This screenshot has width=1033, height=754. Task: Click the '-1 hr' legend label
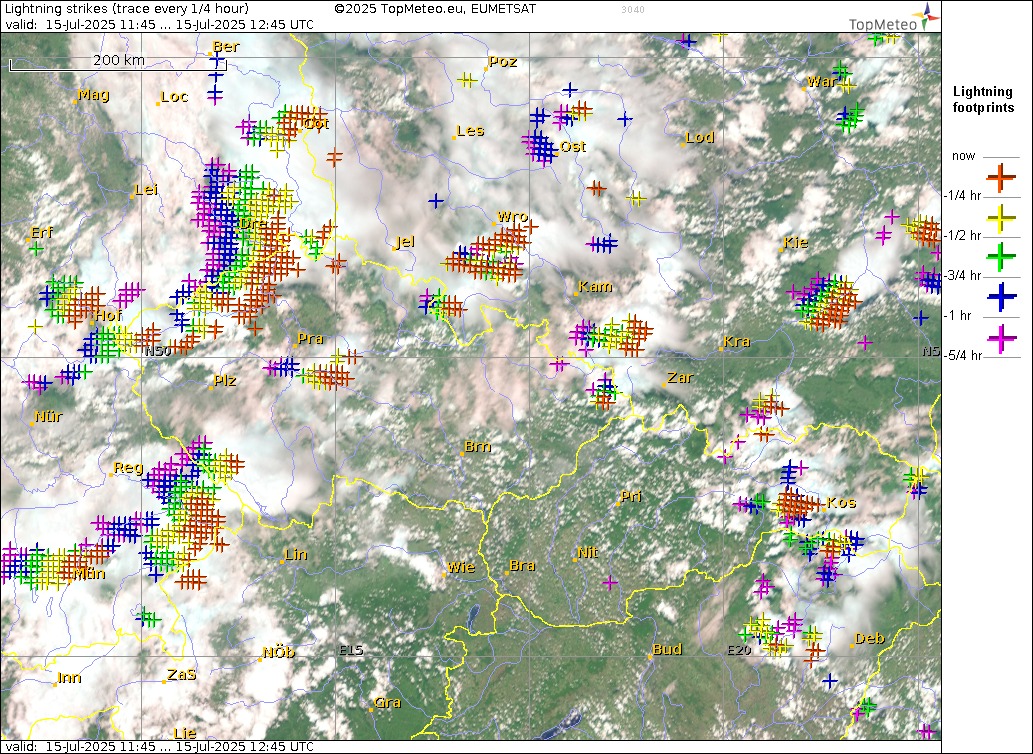(957, 315)
